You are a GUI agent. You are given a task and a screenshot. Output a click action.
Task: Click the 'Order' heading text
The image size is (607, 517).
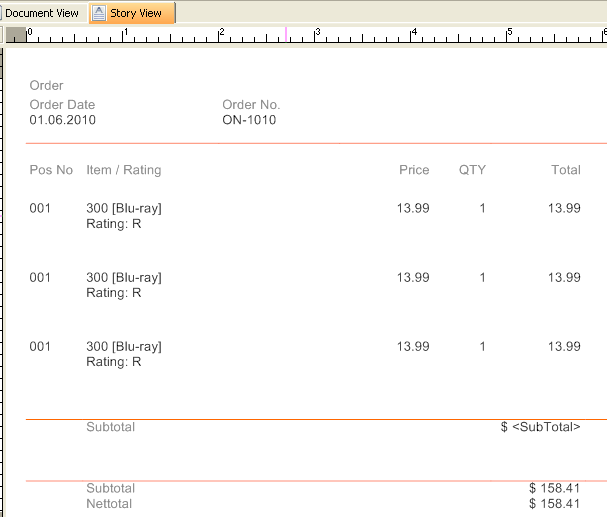click(47, 86)
